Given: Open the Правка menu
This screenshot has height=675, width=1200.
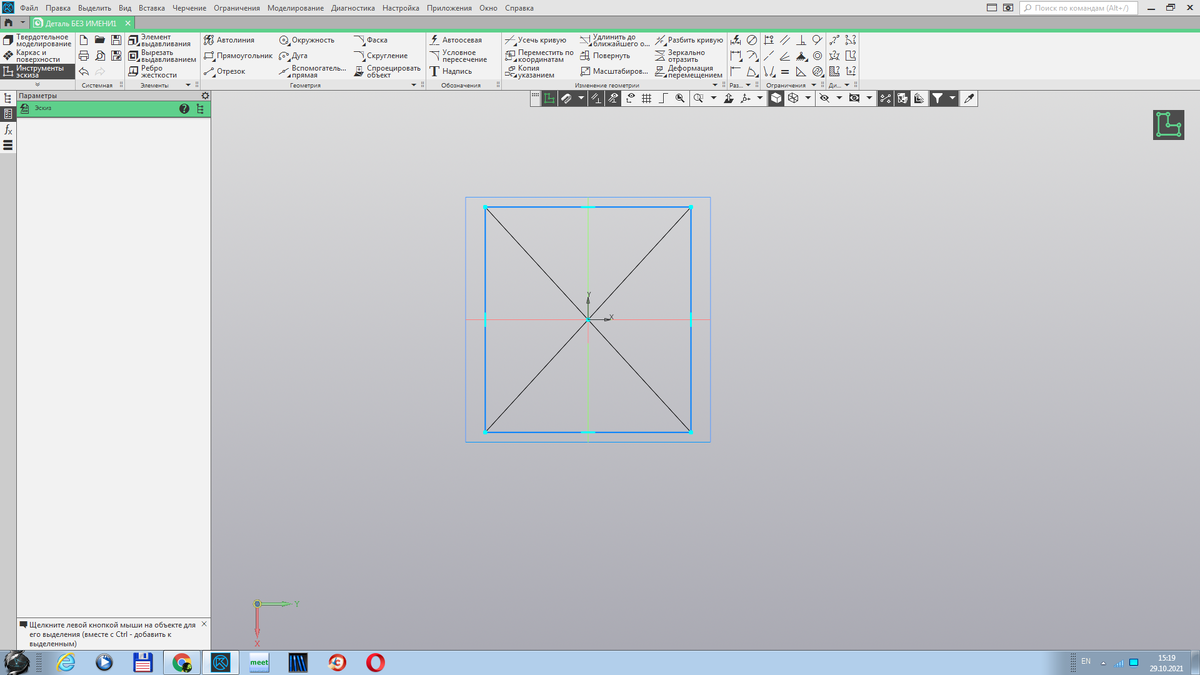Looking at the screenshot, I should (x=58, y=8).
